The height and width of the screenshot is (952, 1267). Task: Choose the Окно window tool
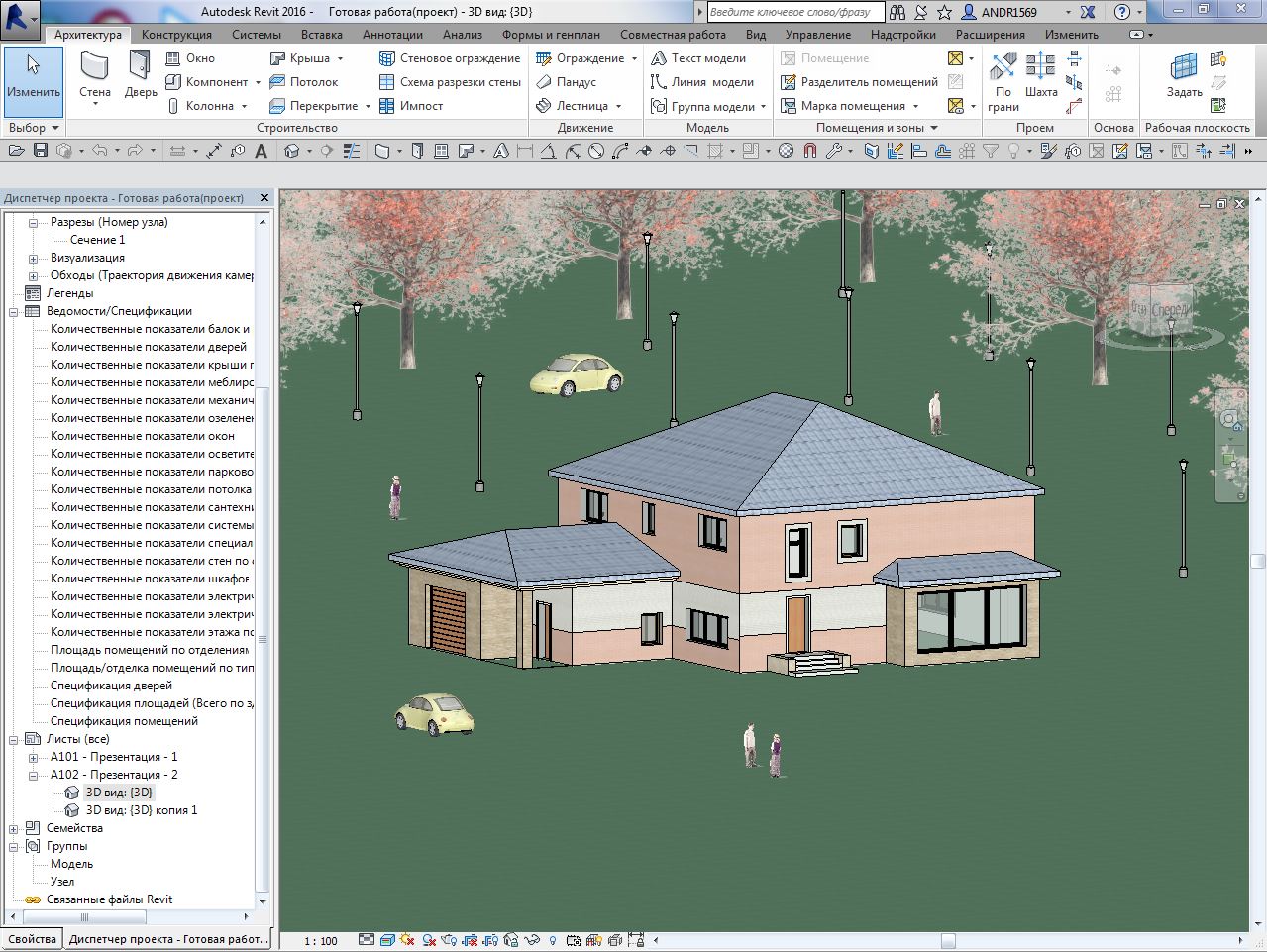[190, 58]
